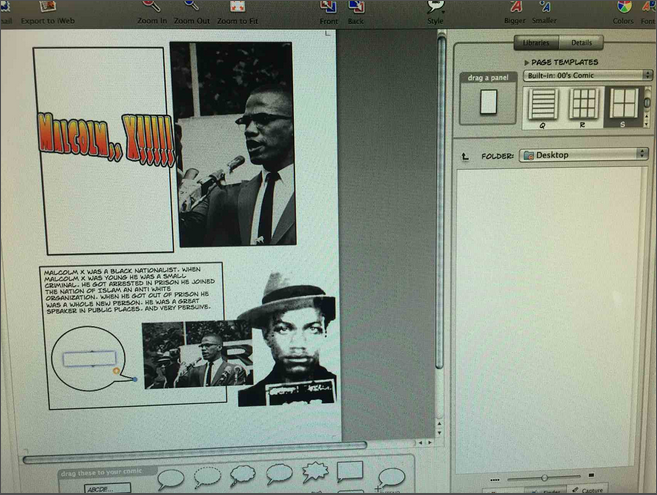This screenshot has height=495, width=657.
Task: Send the object to Back
Action: coord(355,7)
